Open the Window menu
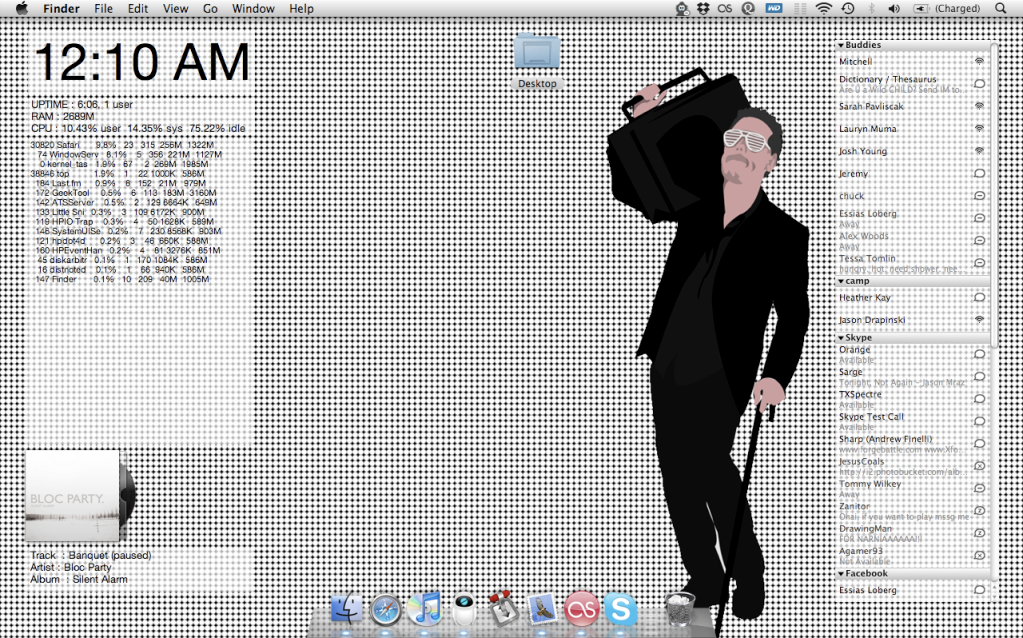The height and width of the screenshot is (638, 1023). pos(253,8)
